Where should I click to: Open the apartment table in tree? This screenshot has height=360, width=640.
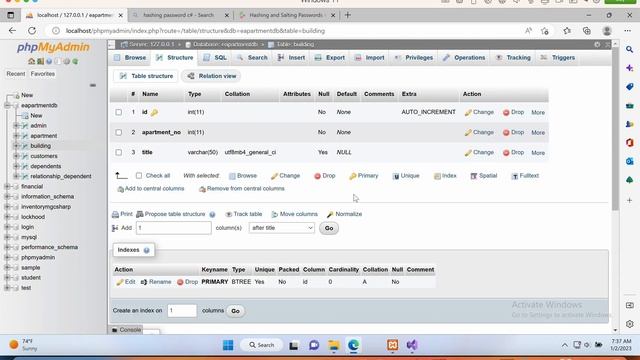coord(44,136)
